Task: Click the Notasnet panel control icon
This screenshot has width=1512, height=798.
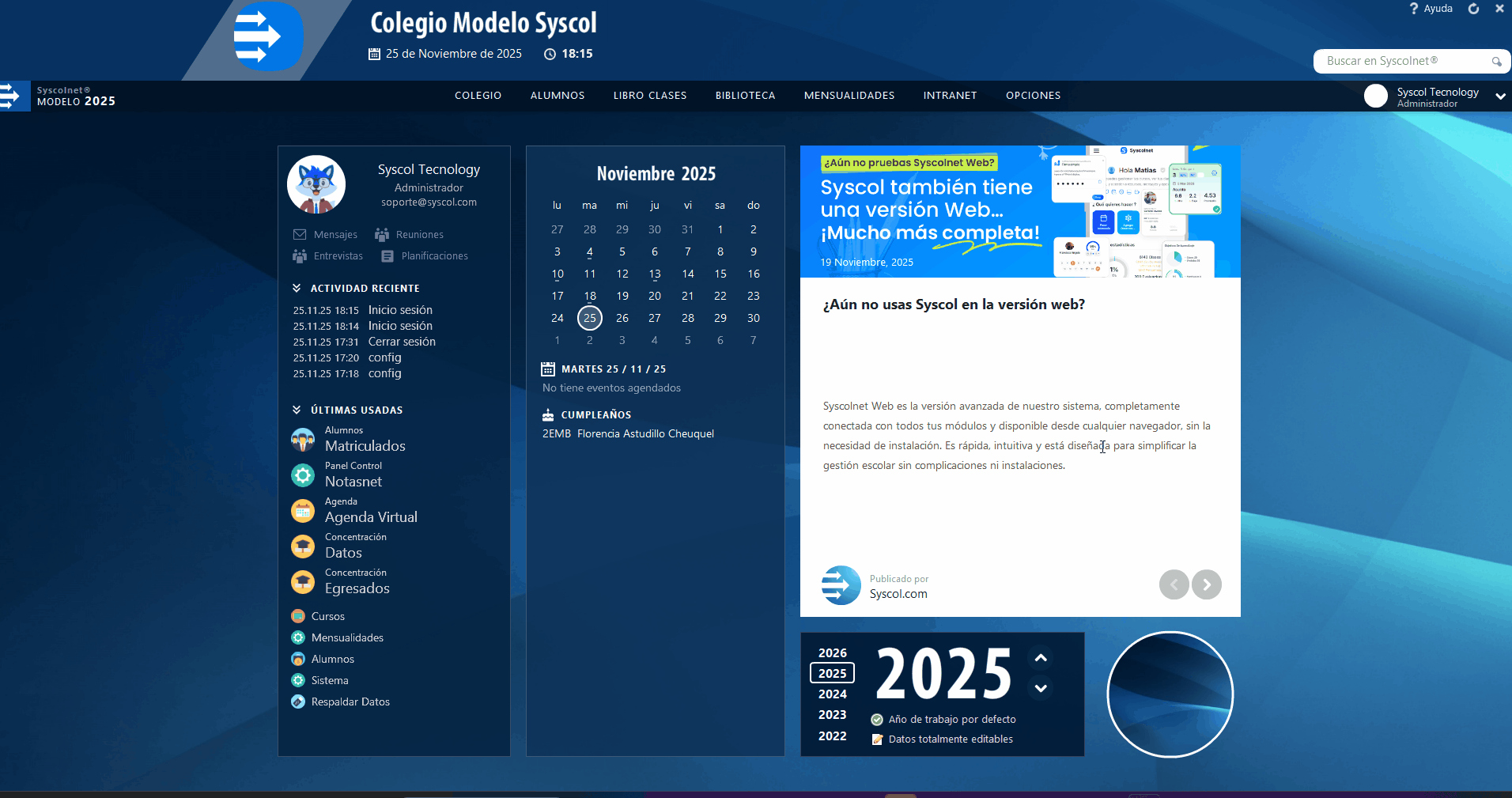Action: (x=303, y=475)
